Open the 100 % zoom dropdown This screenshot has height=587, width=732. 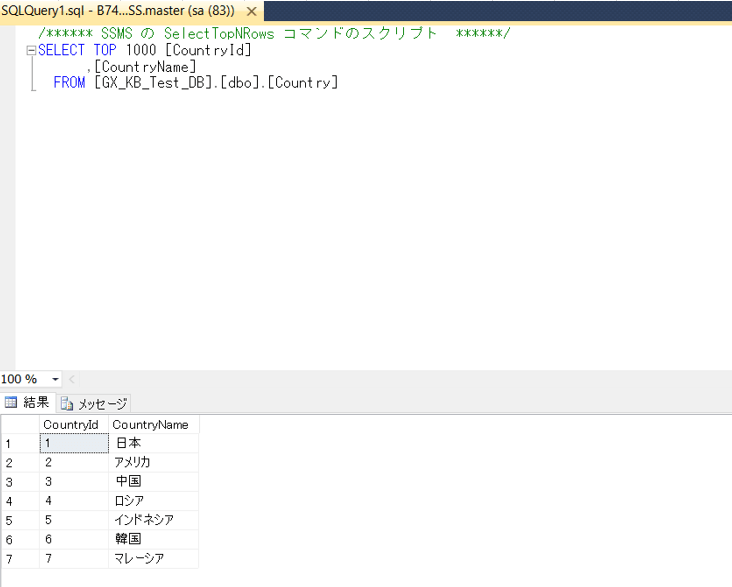55,379
